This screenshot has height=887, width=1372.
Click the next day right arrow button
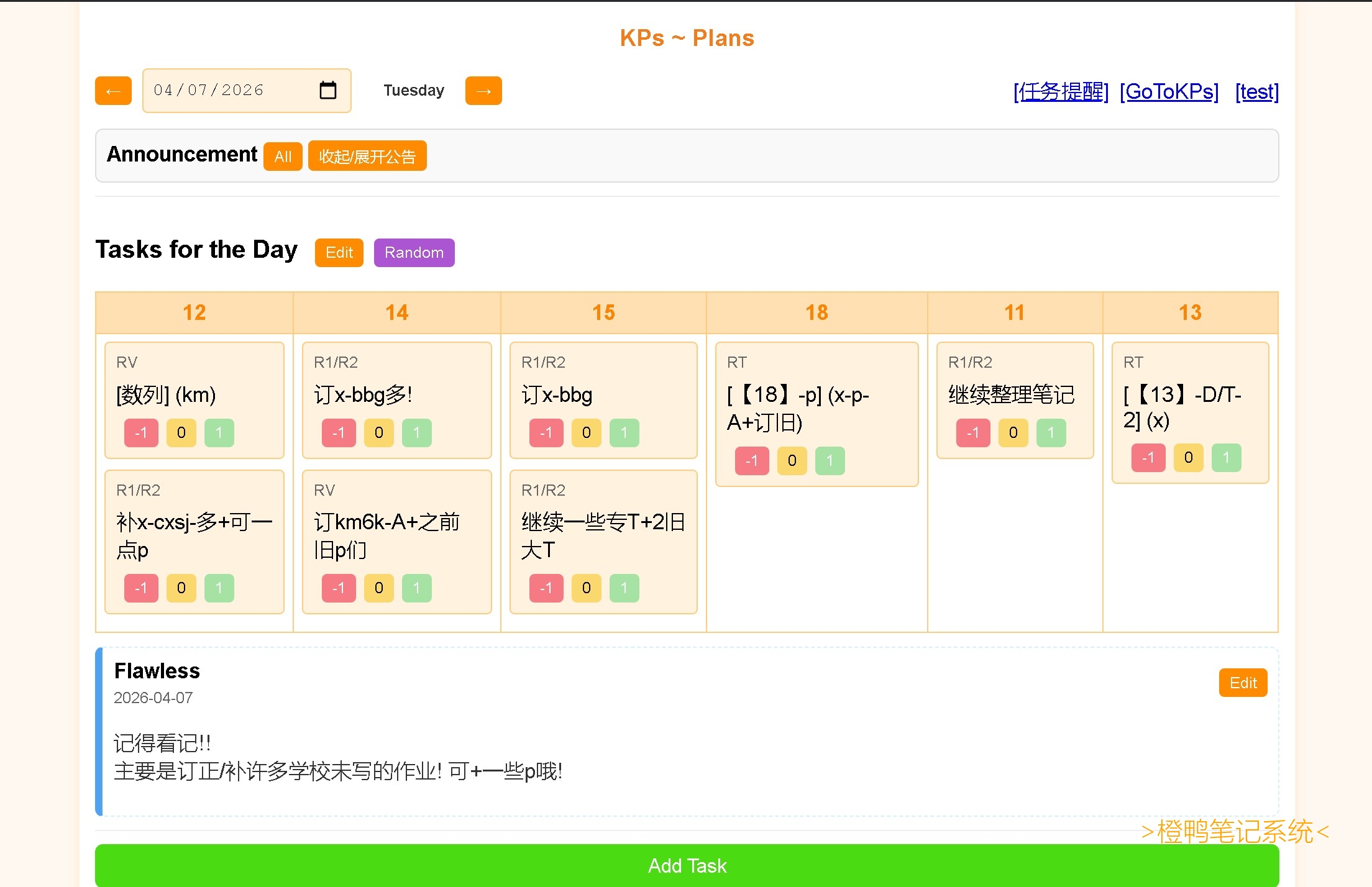pos(483,91)
